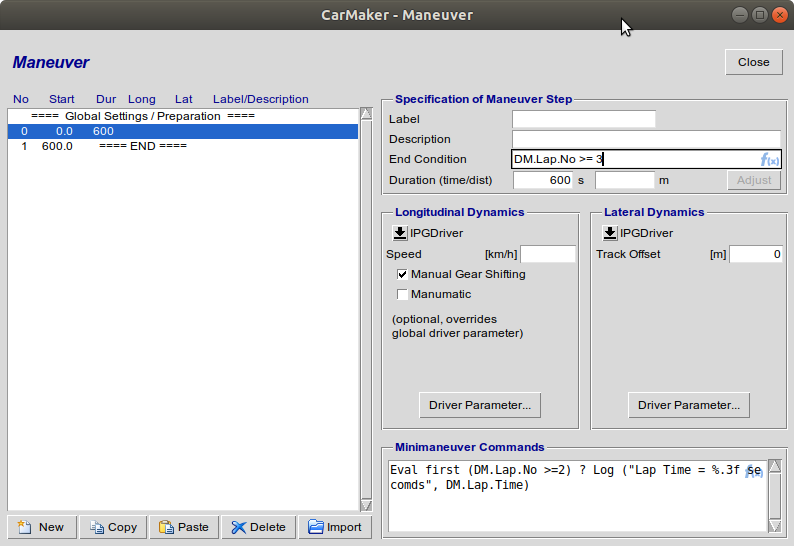Viewport: 794px width, 546px height.
Task: Click the No column header
Action: pos(21,99)
